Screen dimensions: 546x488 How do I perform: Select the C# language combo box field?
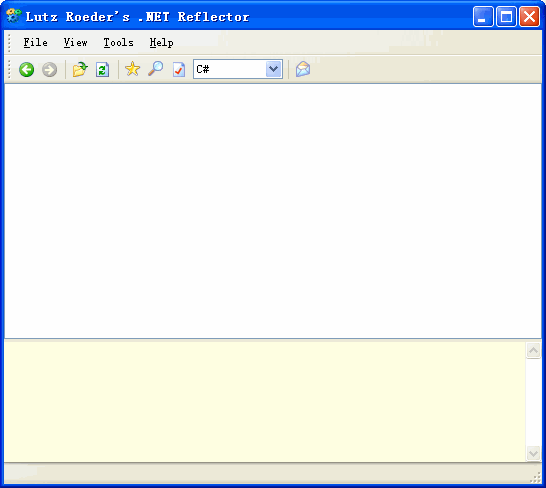(x=238, y=69)
